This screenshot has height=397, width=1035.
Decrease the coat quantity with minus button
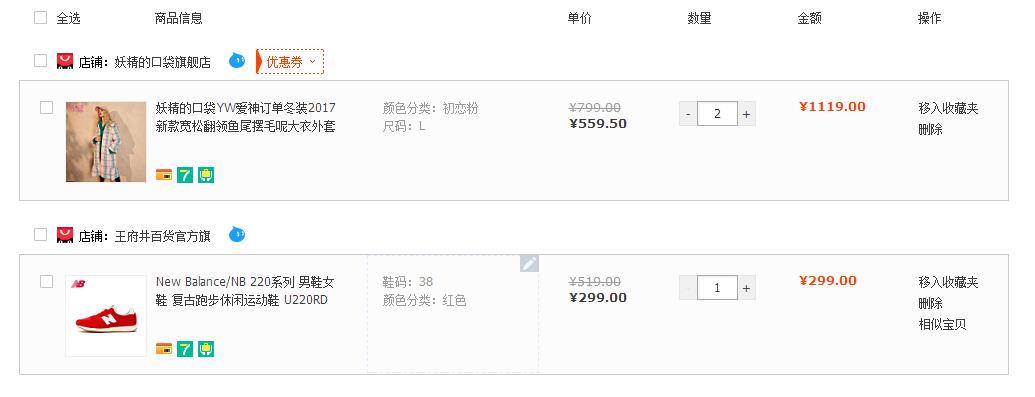(x=688, y=114)
